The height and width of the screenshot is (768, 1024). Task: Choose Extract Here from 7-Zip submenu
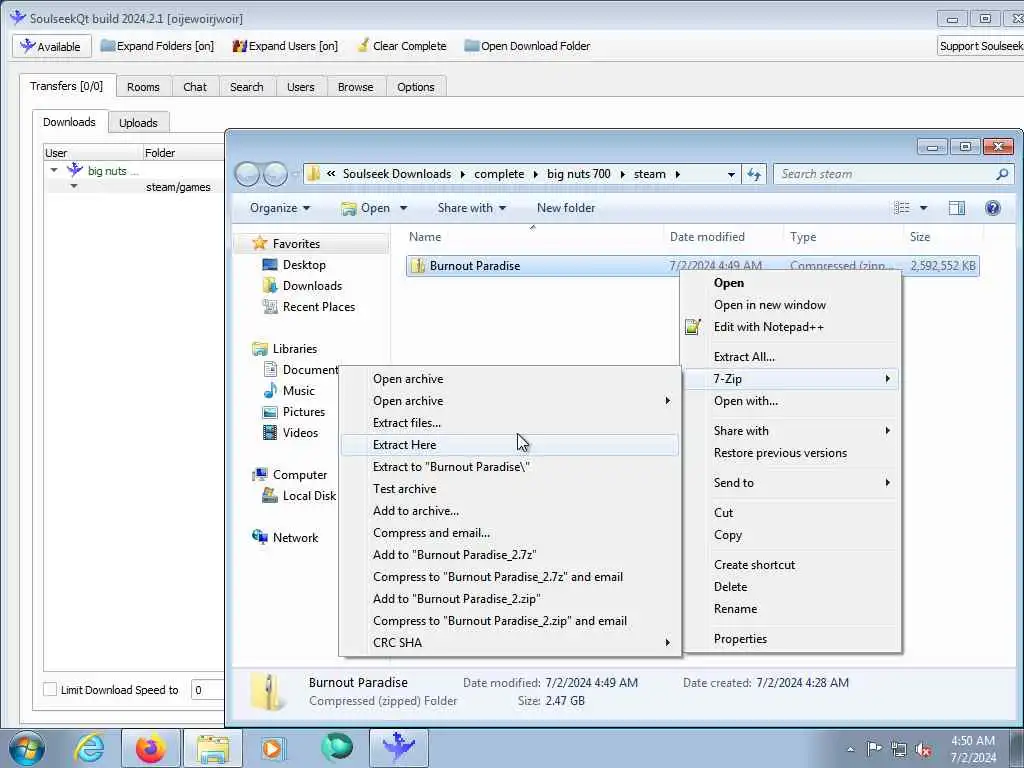(x=509, y=445)
